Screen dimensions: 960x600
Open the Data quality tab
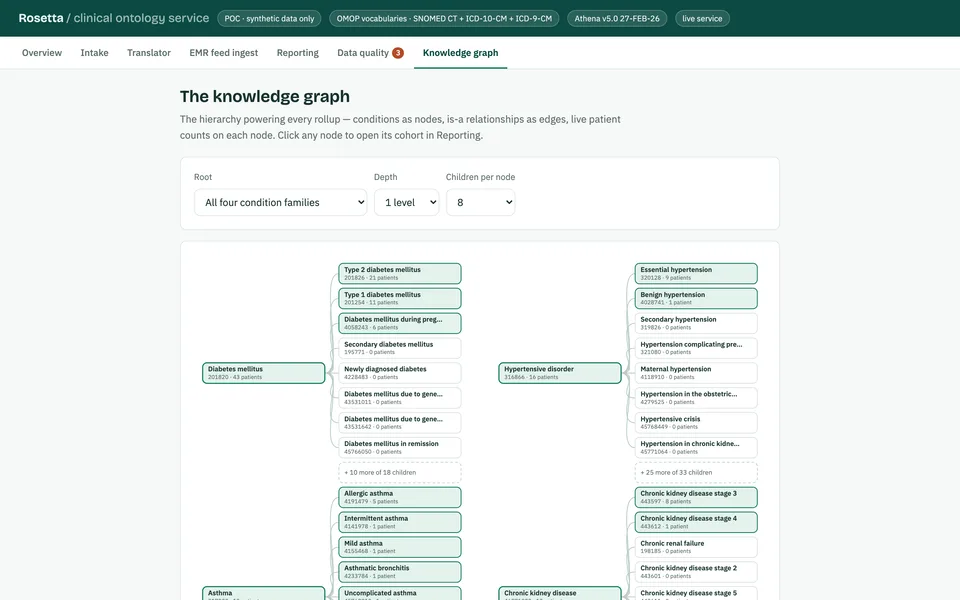(x=363, y=53)
